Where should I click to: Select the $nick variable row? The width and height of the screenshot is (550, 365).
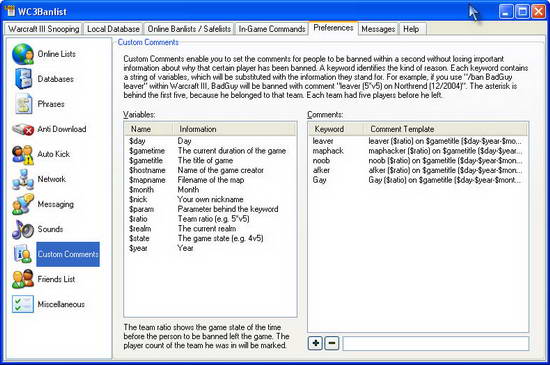pos(210,199)
